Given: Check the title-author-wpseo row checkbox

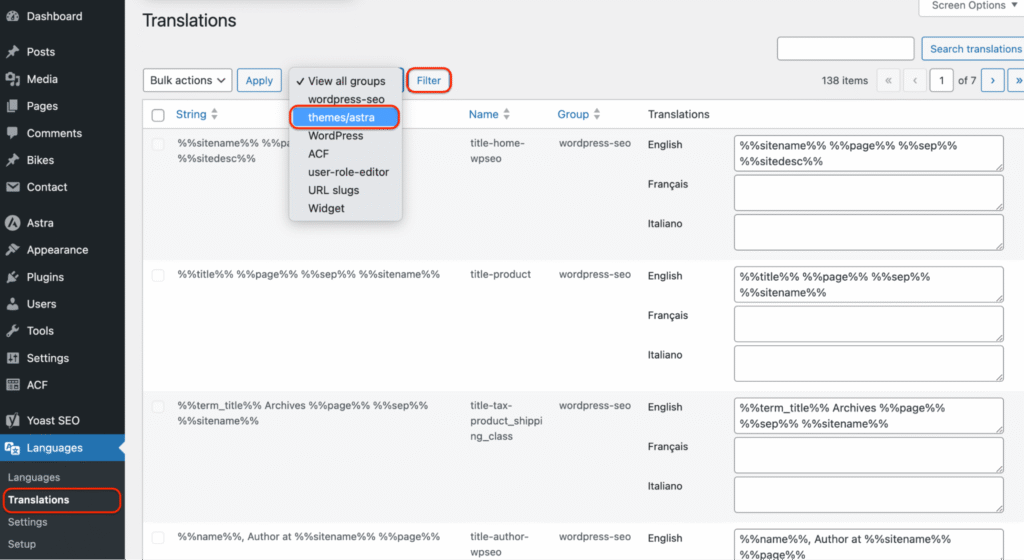Looking at the screenshot, I should (158, 538).
